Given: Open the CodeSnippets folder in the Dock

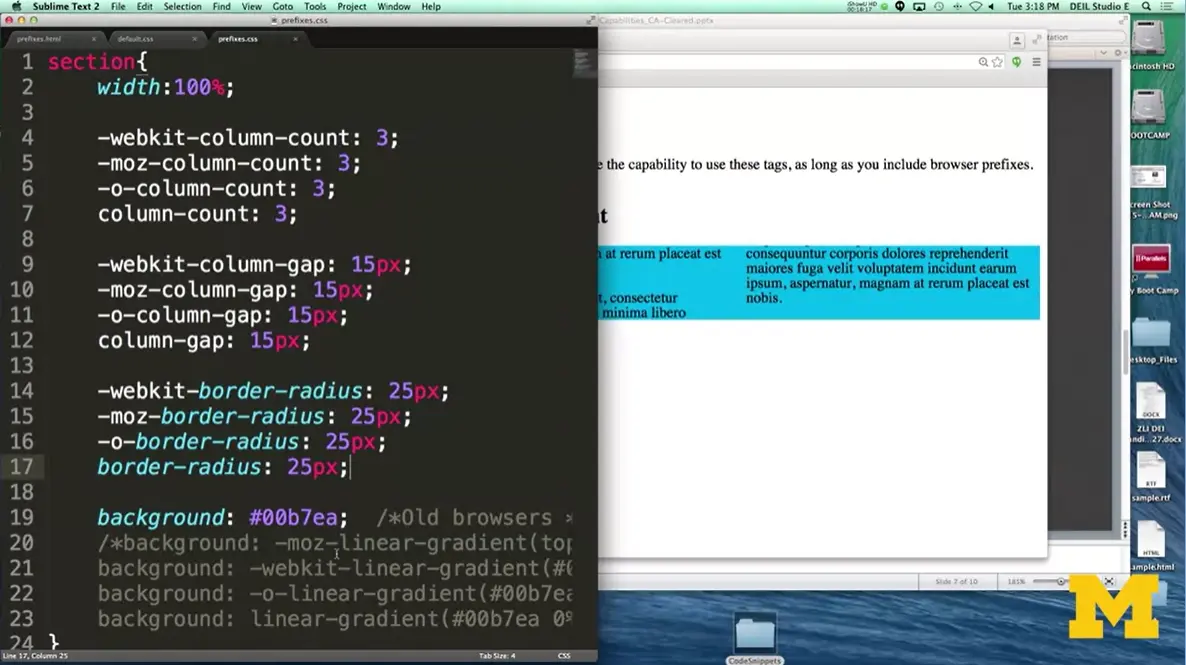Looking at the screenshot, I should tap(755, 633).
